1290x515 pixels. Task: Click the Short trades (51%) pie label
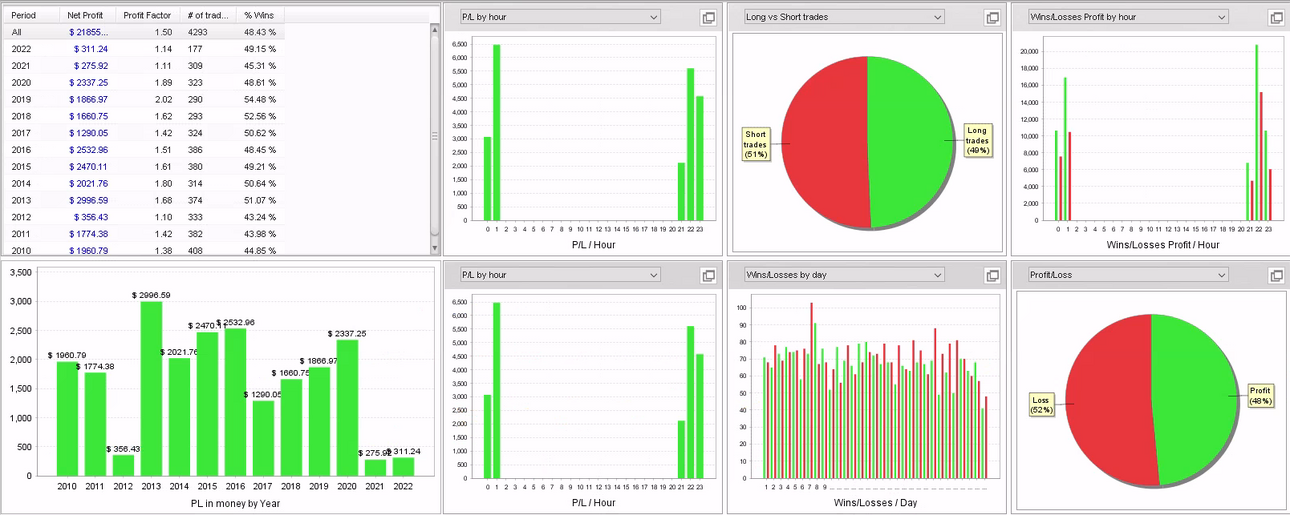(755, 144)
